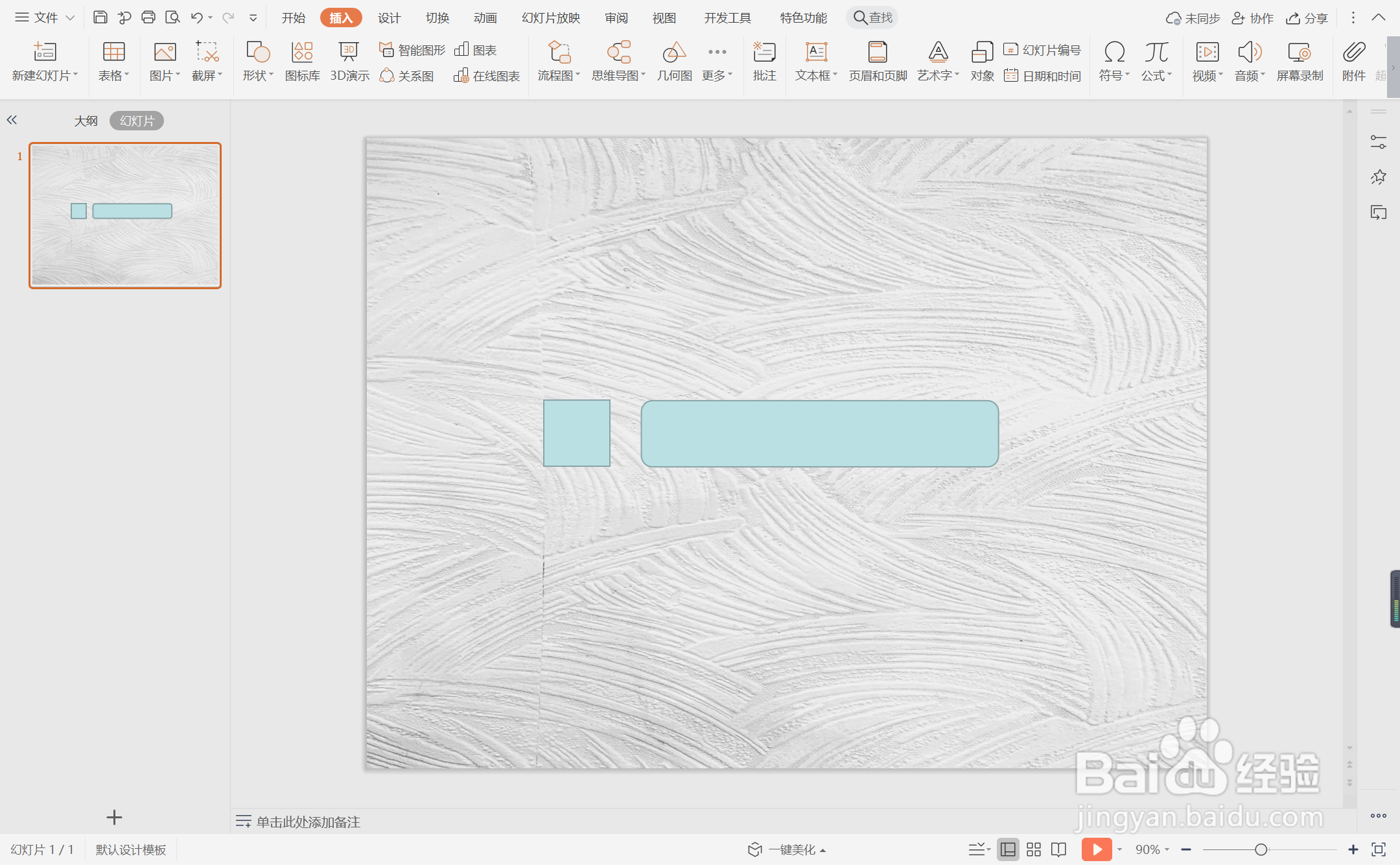This screenshot has width=1400, height=865.
Task: Click the add slide plus icon in the slide panel
Action: [114, 818]
